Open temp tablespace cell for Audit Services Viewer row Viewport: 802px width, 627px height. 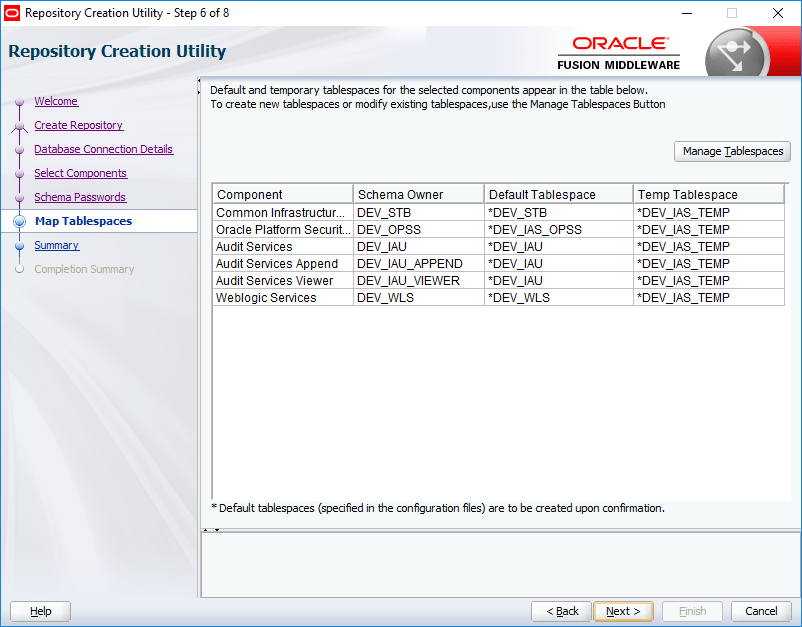709,280
